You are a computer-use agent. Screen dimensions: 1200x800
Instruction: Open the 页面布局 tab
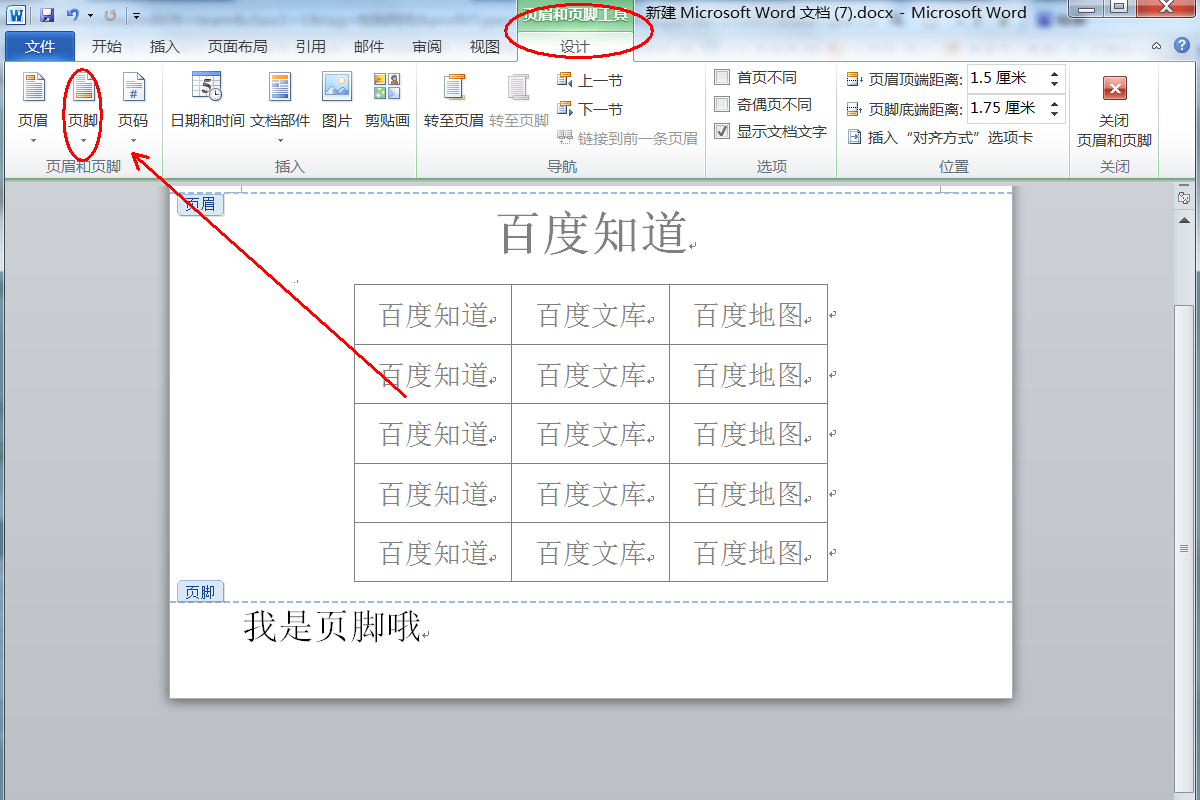(x=238, y=46)
